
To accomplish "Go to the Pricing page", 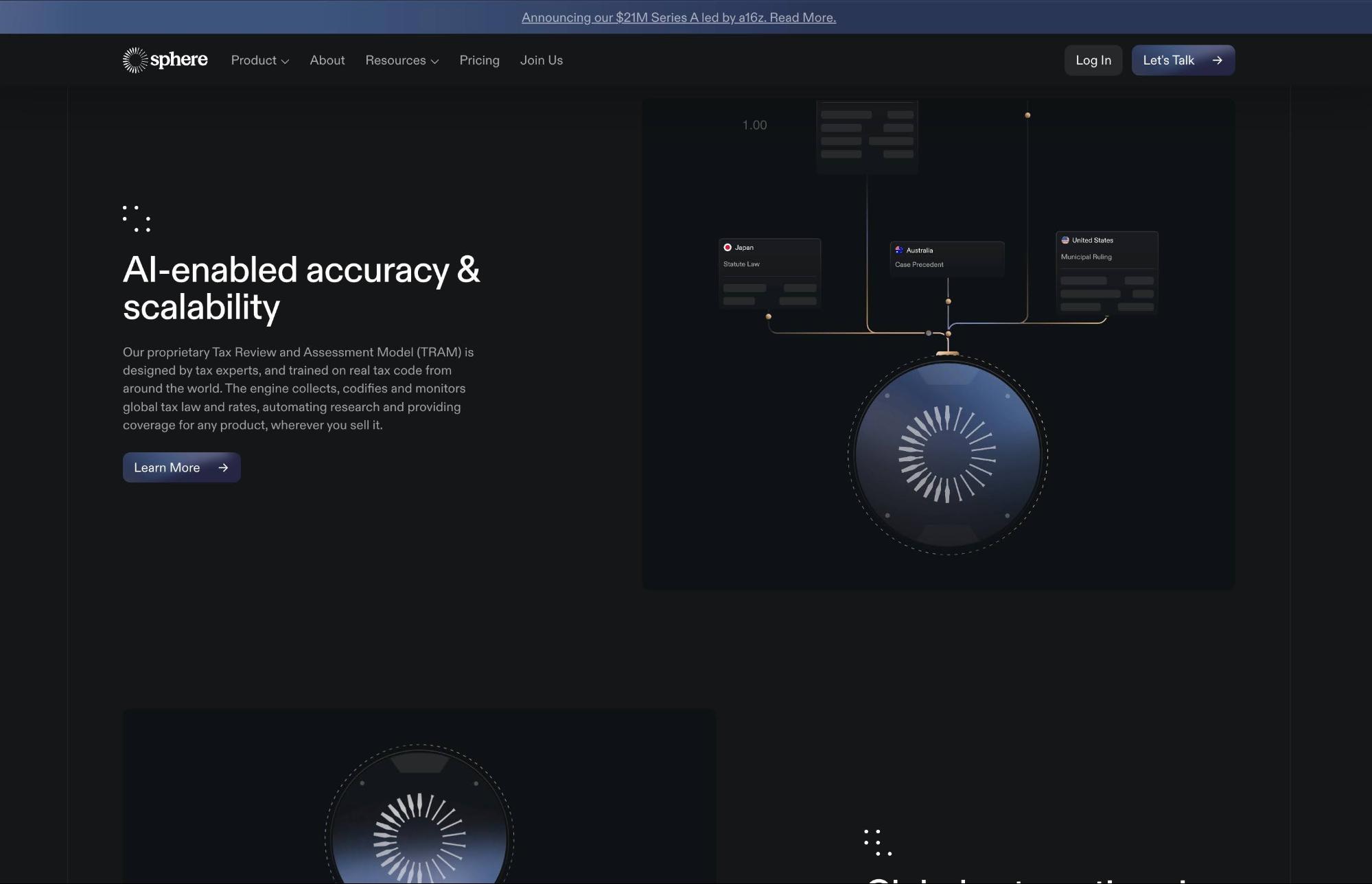I will coord(479,60).
